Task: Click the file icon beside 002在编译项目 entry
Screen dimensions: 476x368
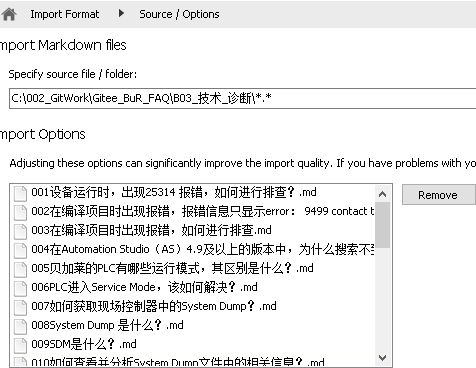Action: pos(20,212)
